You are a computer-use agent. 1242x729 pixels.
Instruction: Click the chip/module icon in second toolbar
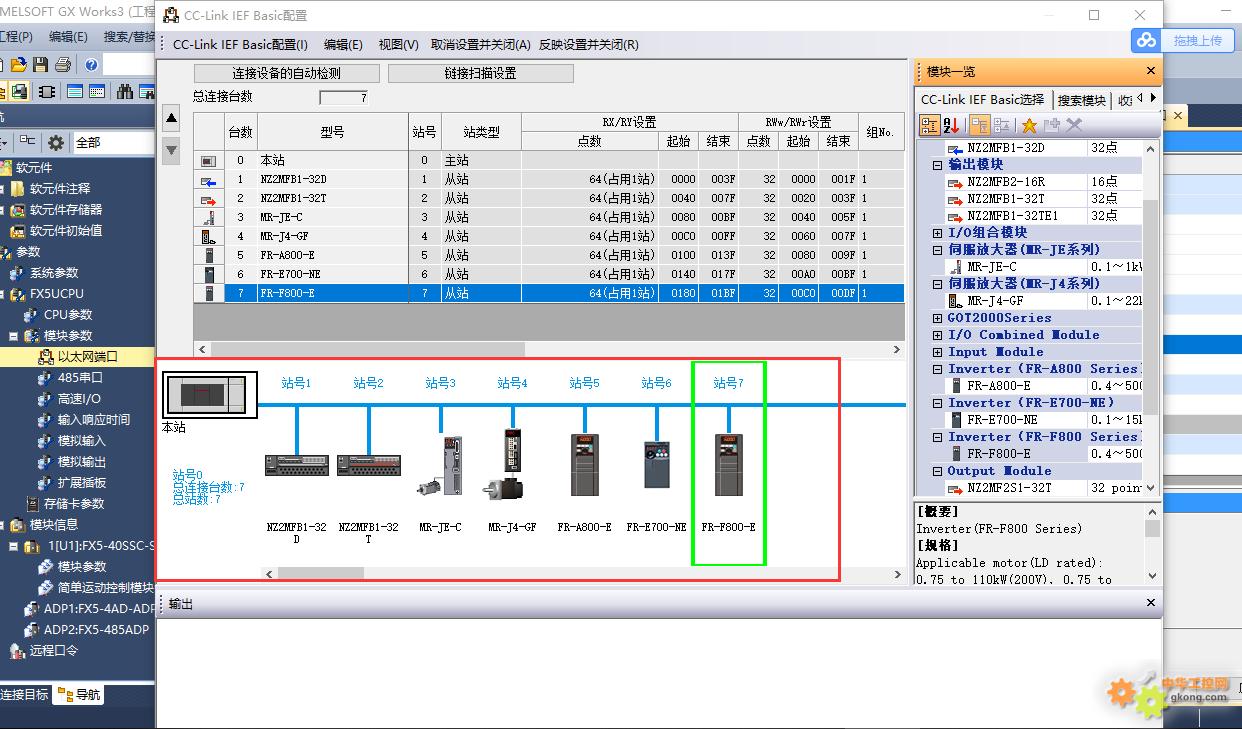pyautogui.click(x=46, y=92)
